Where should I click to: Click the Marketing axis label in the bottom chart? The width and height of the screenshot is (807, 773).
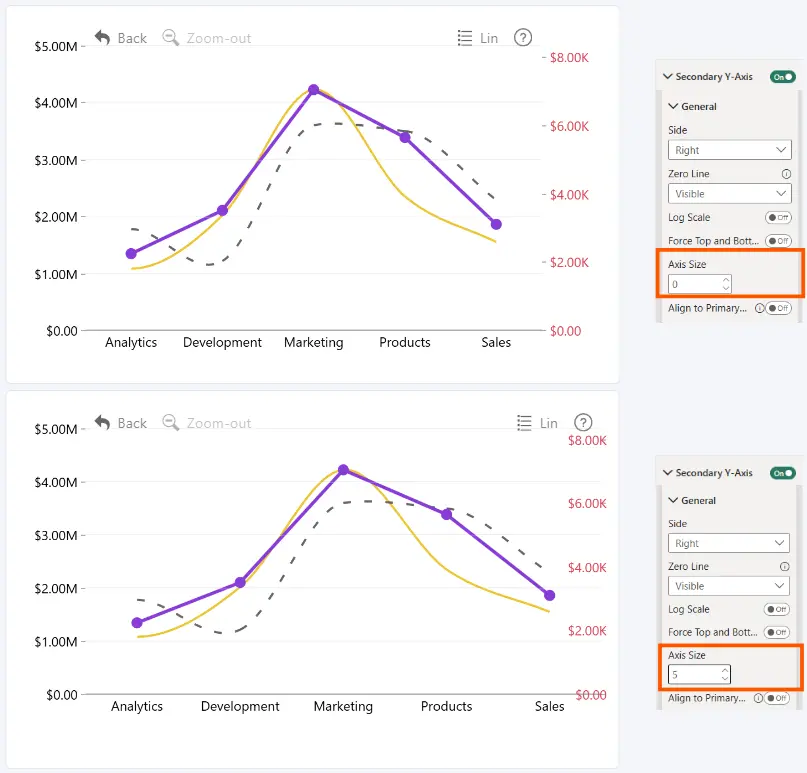click(x=343, y=706)
